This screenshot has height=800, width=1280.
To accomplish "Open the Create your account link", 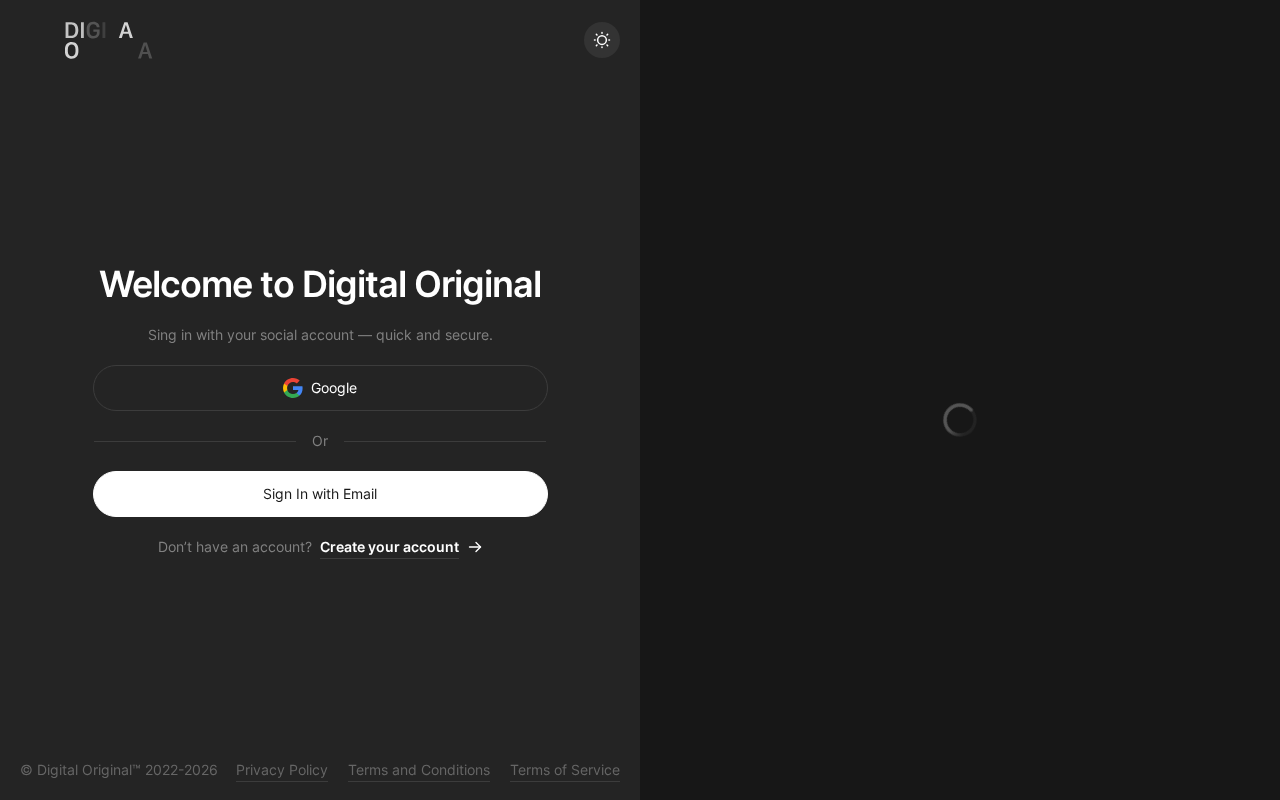I will click(x=389, y=547).
